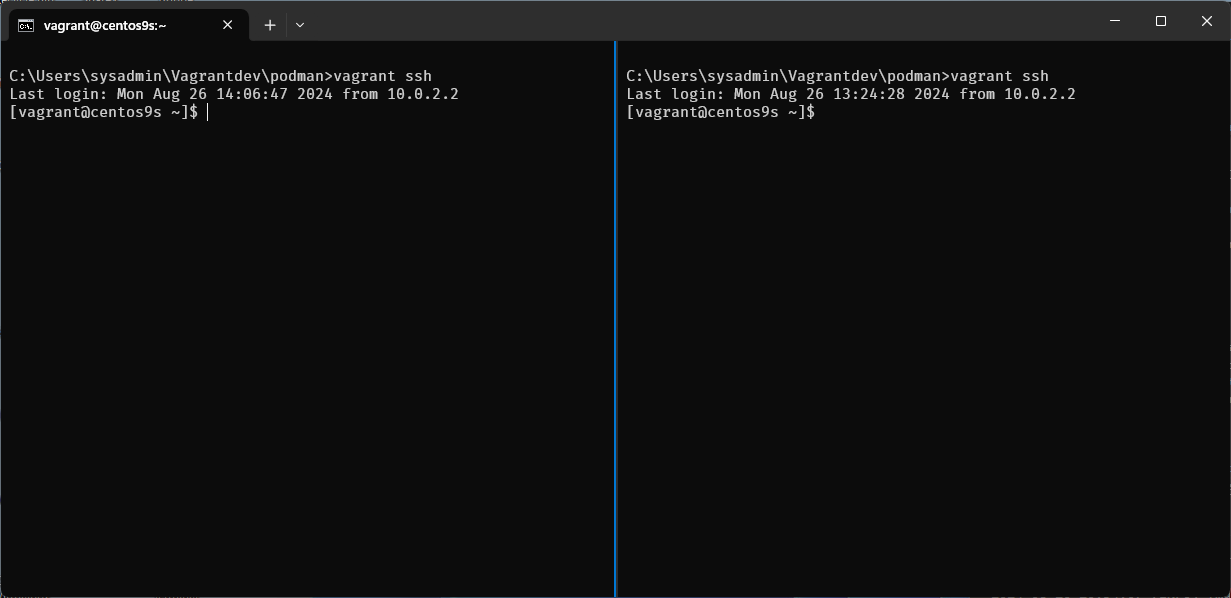This screenshot has width=1231, height=598.
Task: Click the left pane's 14:06:47 last login line
Action: pyautogui.click(x=234, y=94)
